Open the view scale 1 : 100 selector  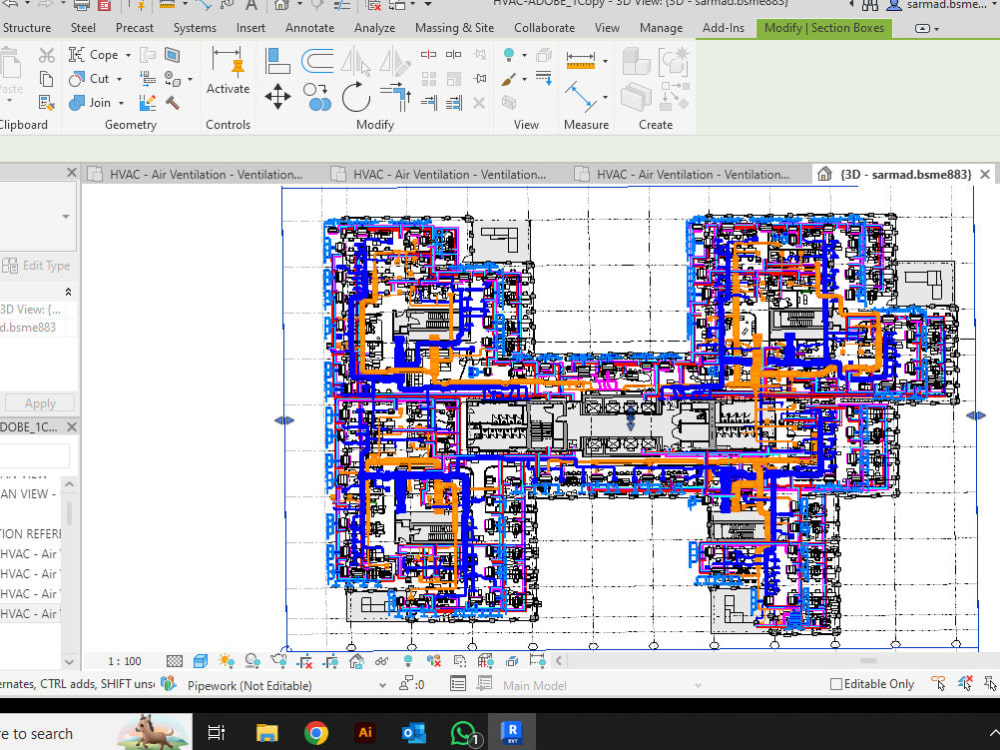coord(124,661)
